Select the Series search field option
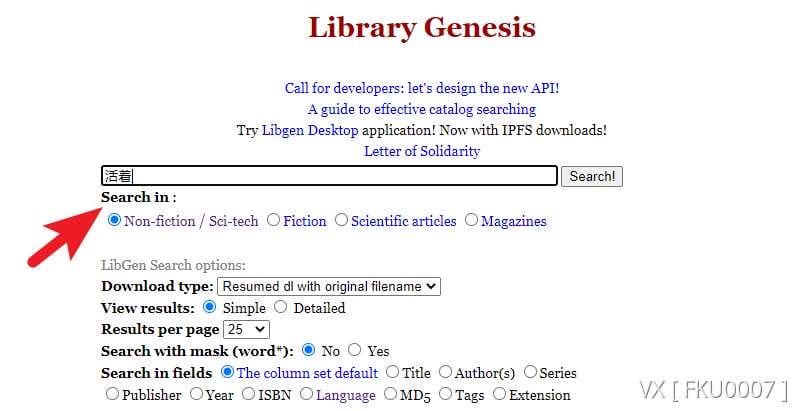 click(530, 372)
